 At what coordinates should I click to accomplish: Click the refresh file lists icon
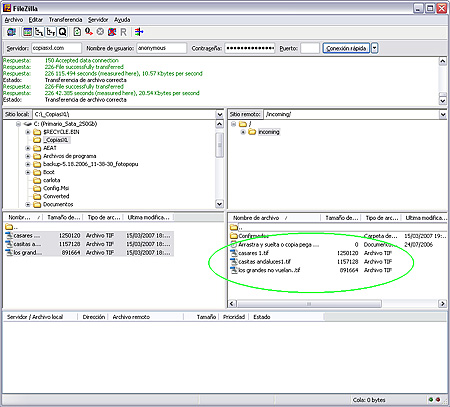[77, 32]
